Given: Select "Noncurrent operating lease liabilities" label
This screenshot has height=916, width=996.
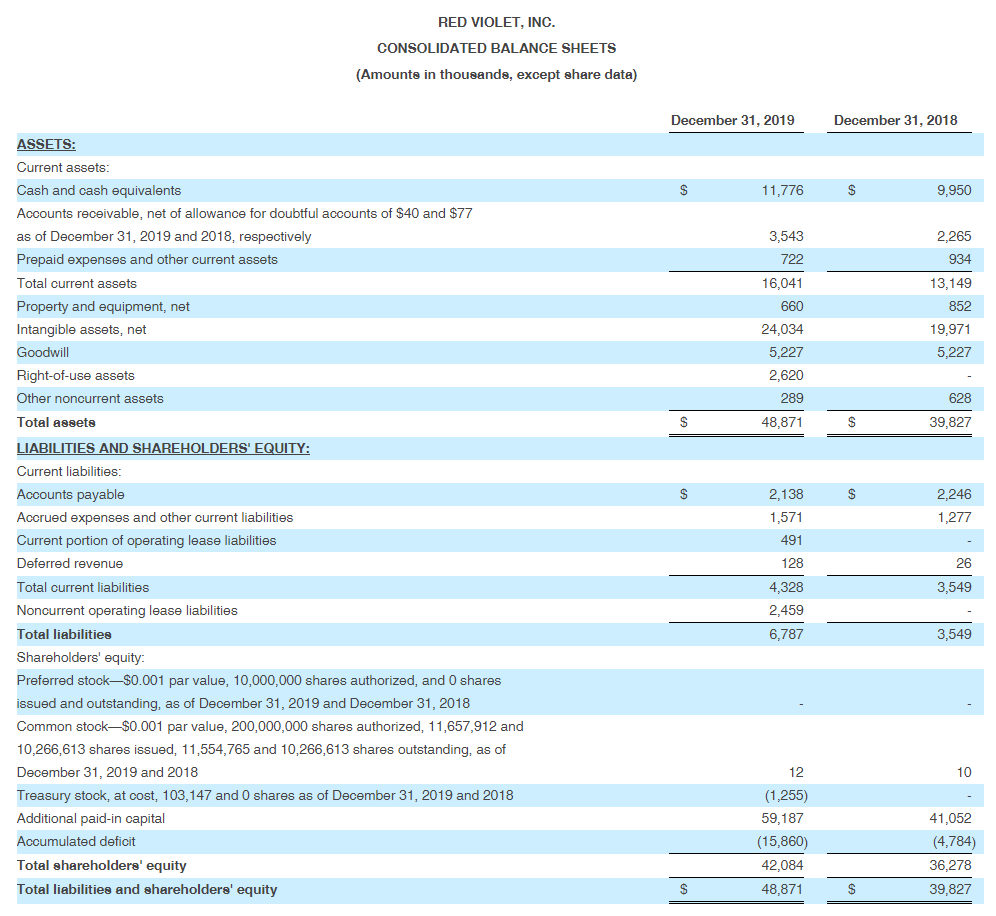Looking at the screenshot, I should pos(127,610).
